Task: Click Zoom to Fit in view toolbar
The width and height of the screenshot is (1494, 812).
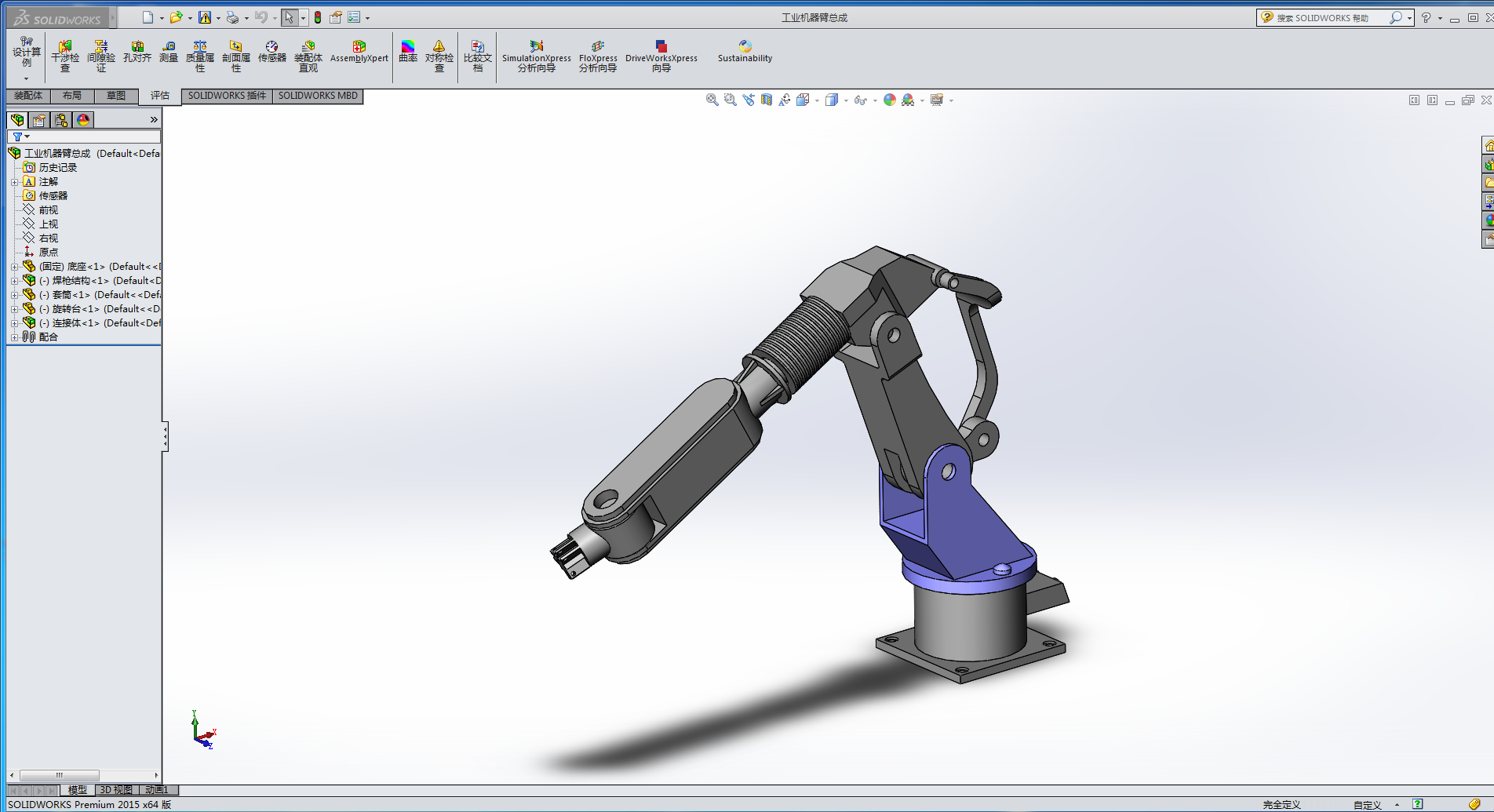Action: [712, 100]
